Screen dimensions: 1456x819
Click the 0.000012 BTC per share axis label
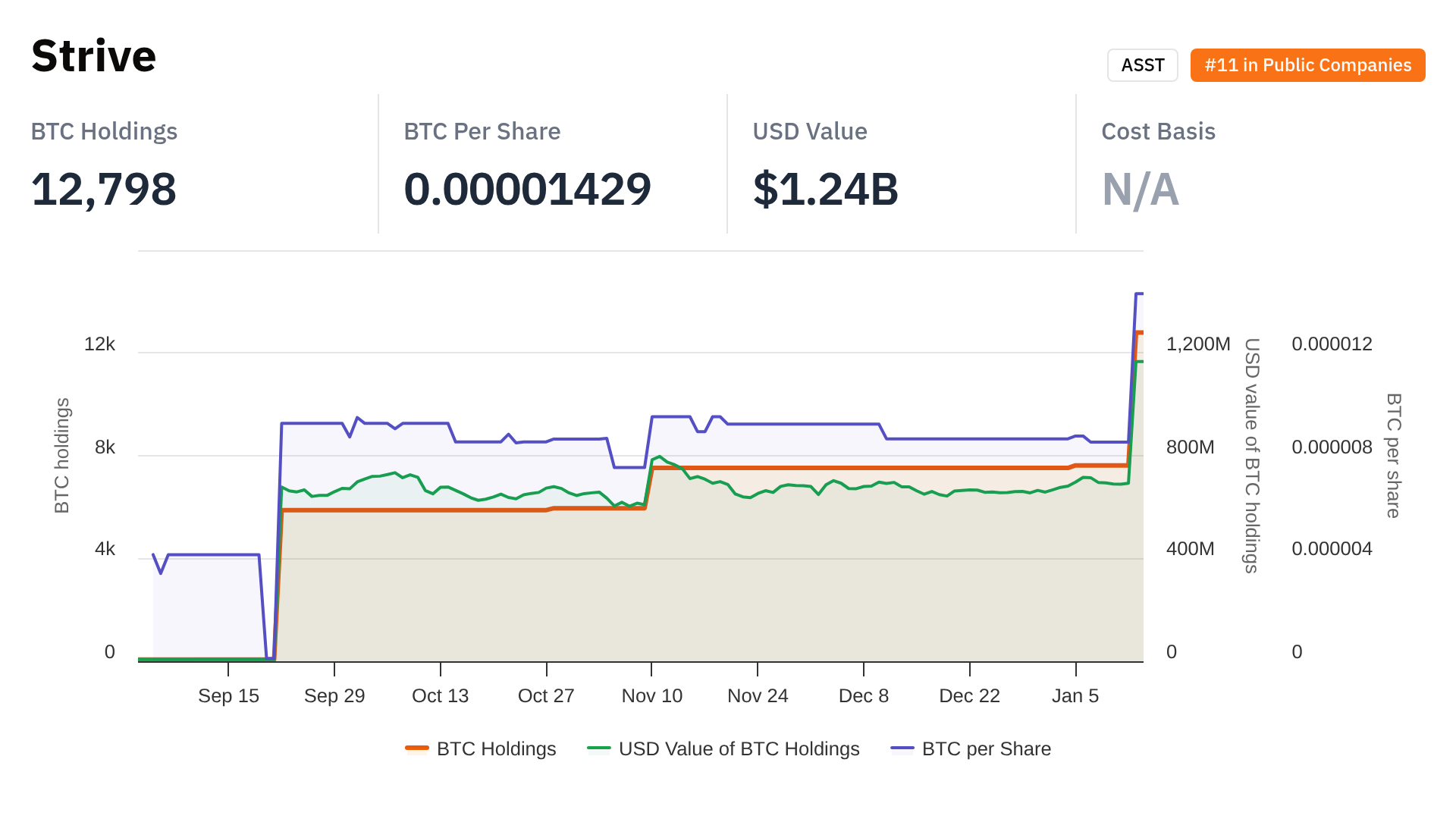[x=1331, y=344]
